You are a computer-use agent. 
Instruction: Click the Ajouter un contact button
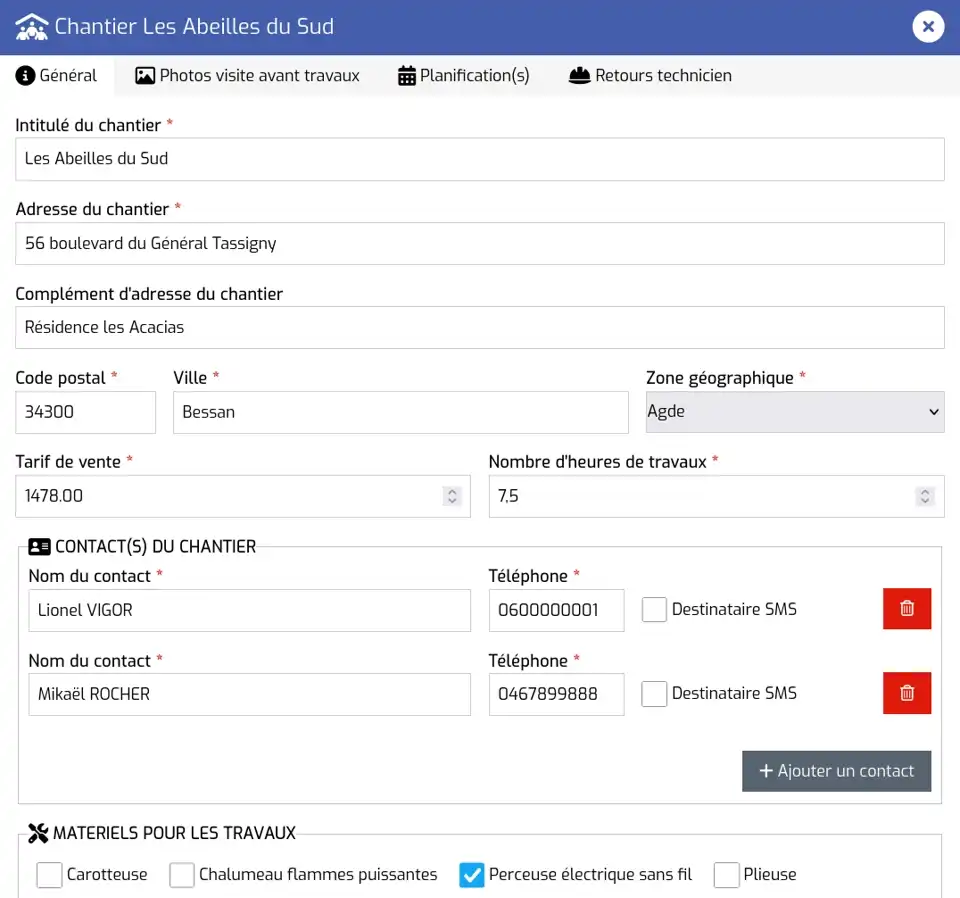tap(836, 771)
